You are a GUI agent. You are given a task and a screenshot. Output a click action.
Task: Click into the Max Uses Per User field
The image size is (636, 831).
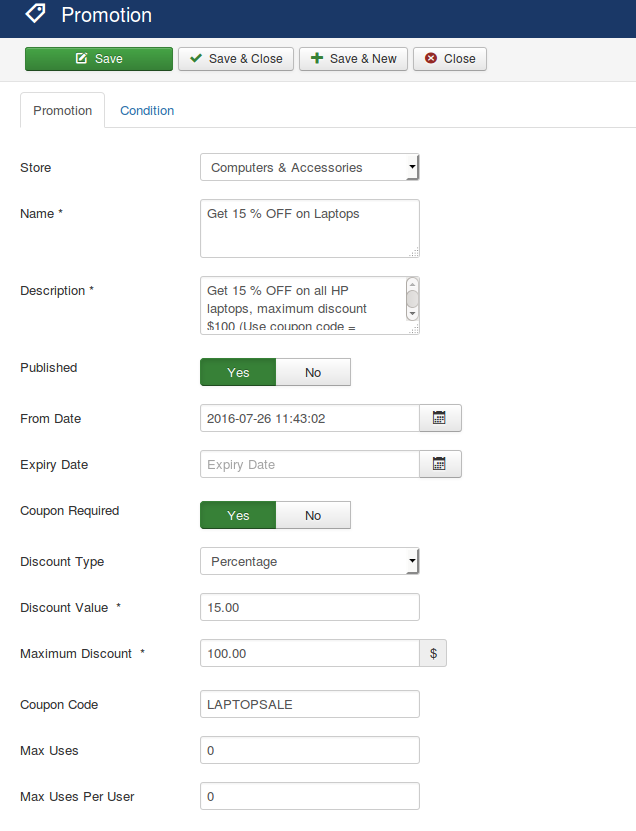309,796
